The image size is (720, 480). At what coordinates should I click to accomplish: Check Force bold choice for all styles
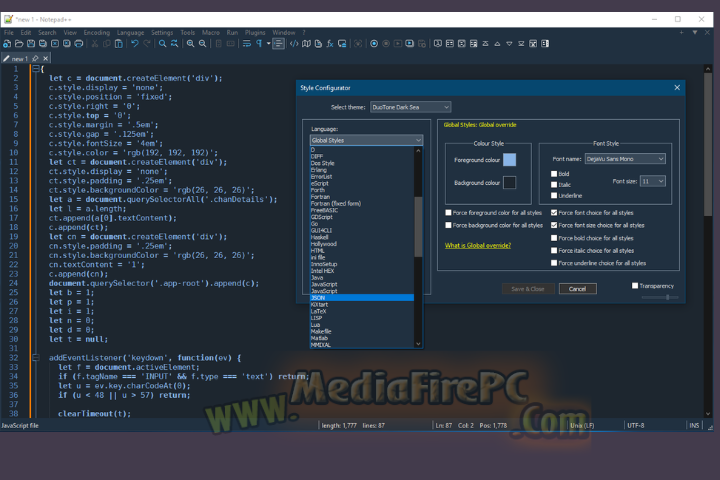pyautogui.click(x=554, y=238)
